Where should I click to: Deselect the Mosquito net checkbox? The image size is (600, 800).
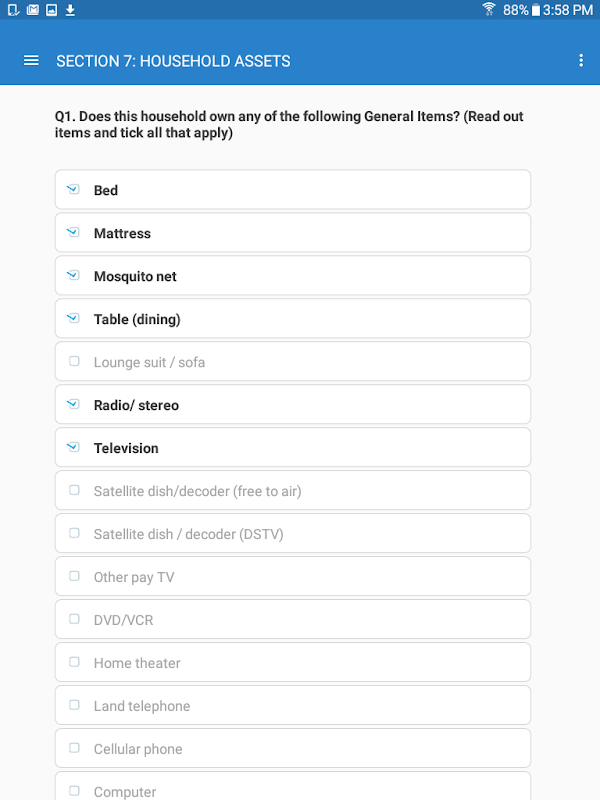point(73,276)
